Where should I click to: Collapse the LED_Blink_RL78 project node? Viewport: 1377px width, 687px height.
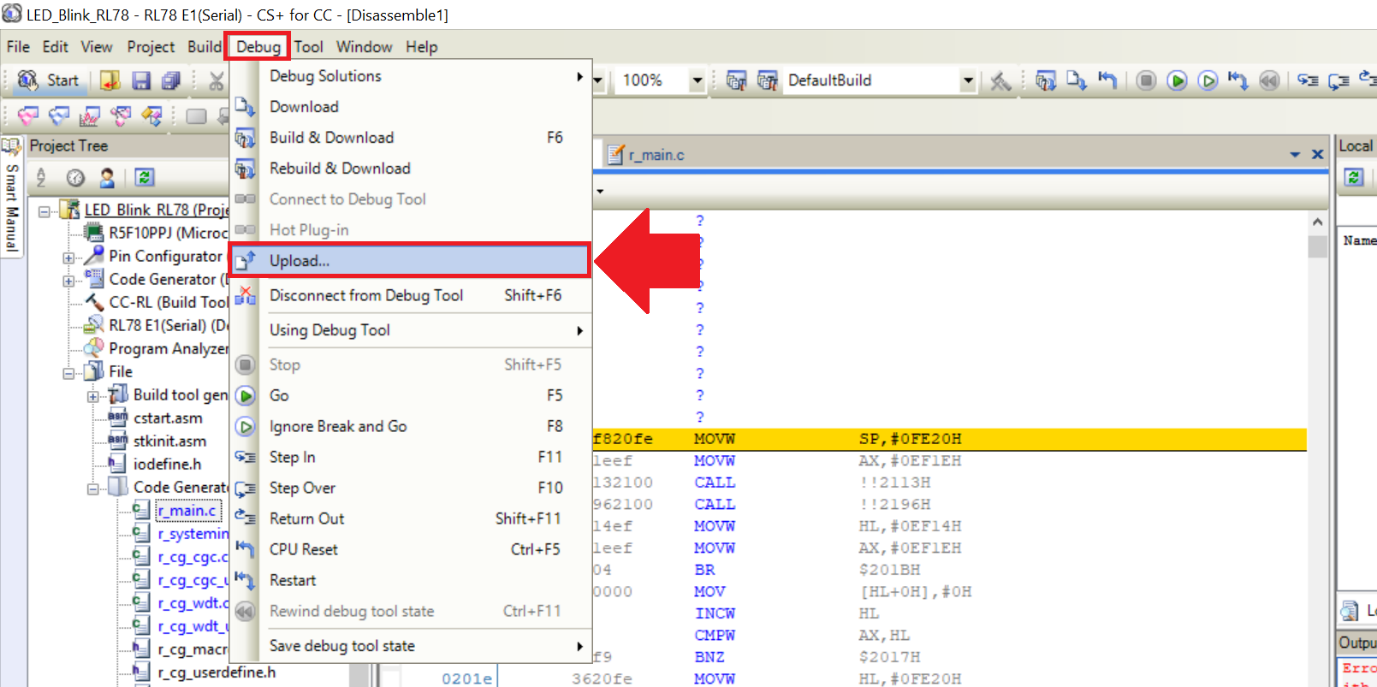45,210
